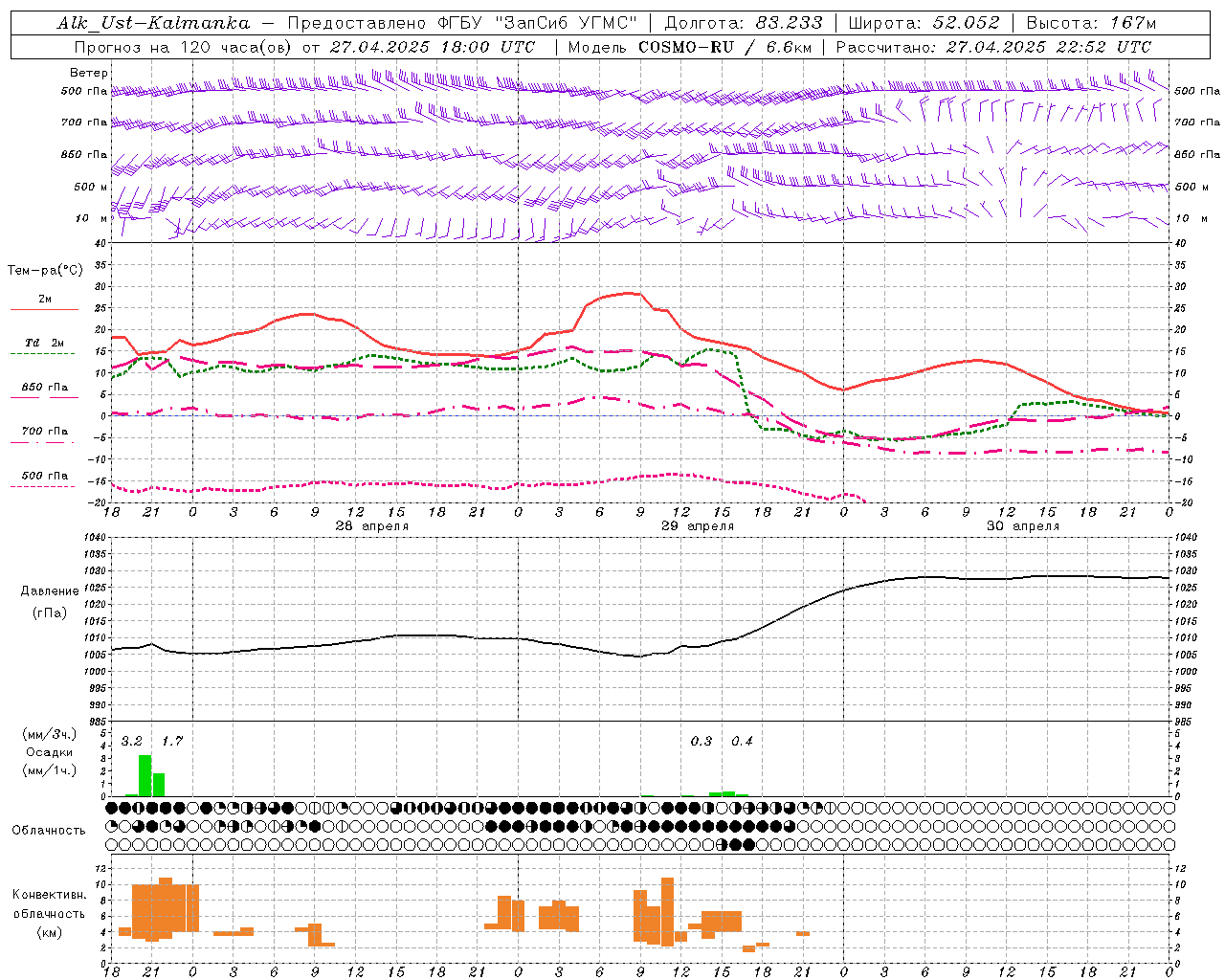Click the '500 гПа' temperature legend entry

pos(45,476)
